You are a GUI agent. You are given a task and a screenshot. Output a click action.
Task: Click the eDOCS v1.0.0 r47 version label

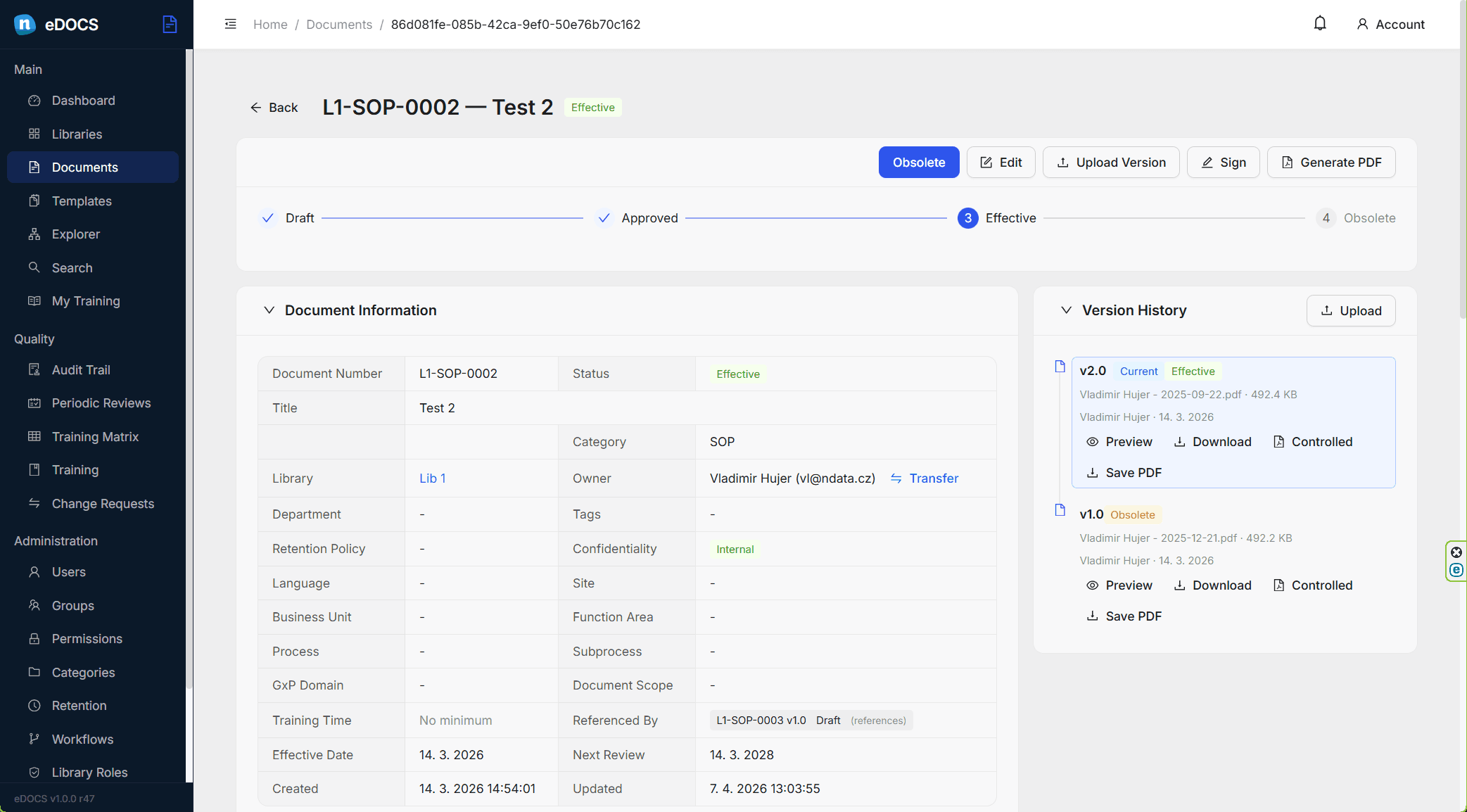point(54,799)
